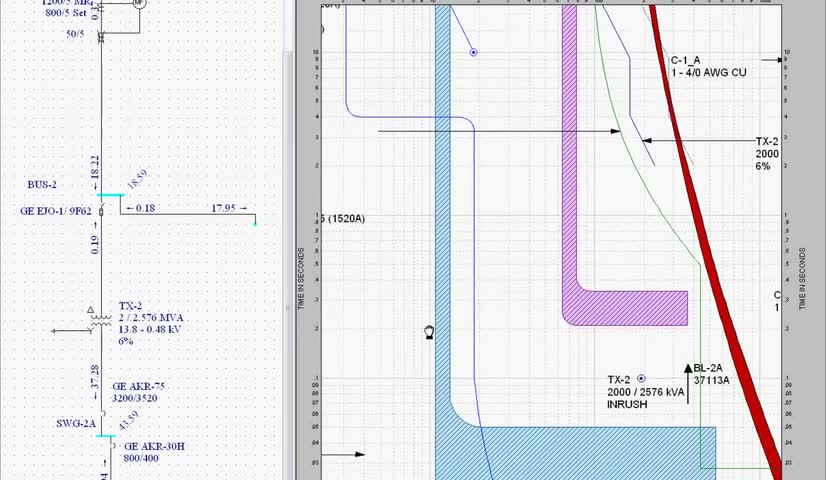This screenshot has height=480, width=826.
Task: Click the C-1_A 4/0 AWG CU label
Action: pyautogui.click(x=709, y=66)
